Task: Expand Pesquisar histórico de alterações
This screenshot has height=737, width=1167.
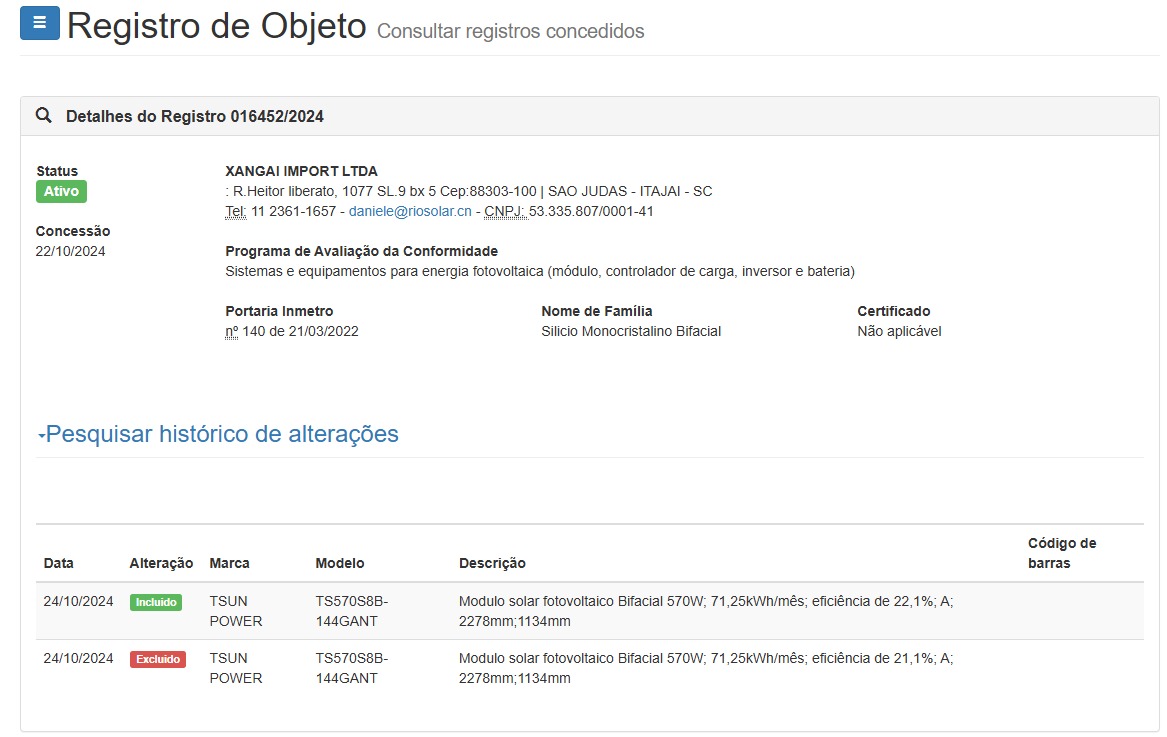Action: pyautogui.click(x=218, y=434)
